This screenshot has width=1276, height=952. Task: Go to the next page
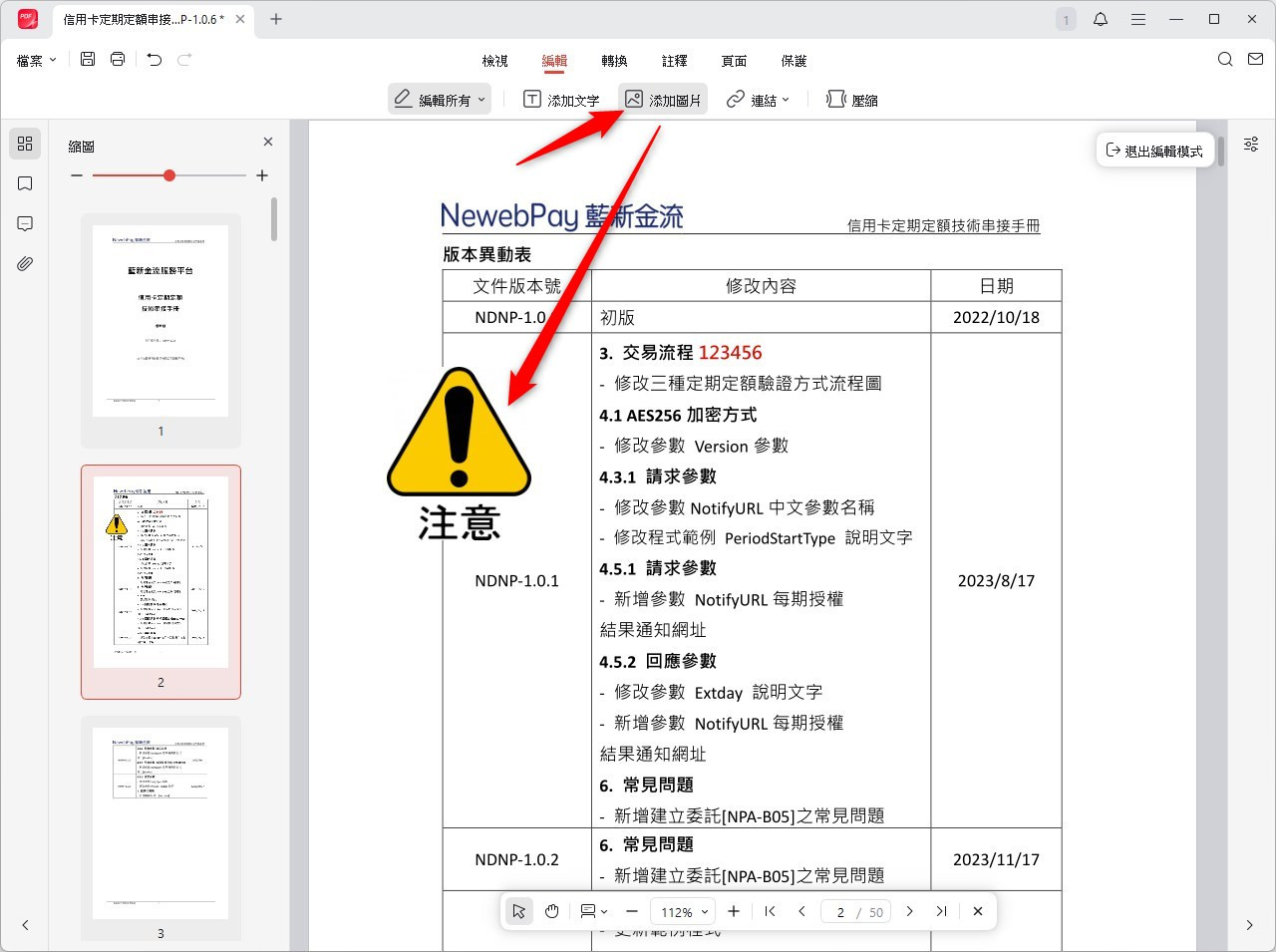point(909,911)
